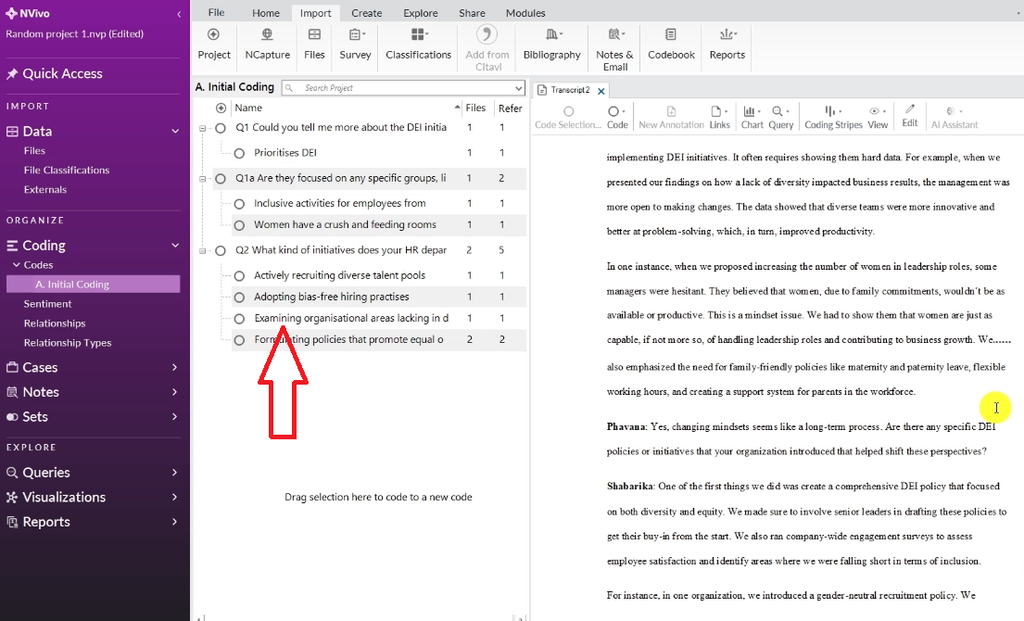Sort by the Name column header

pyautogui.click(x=248, y=108)
